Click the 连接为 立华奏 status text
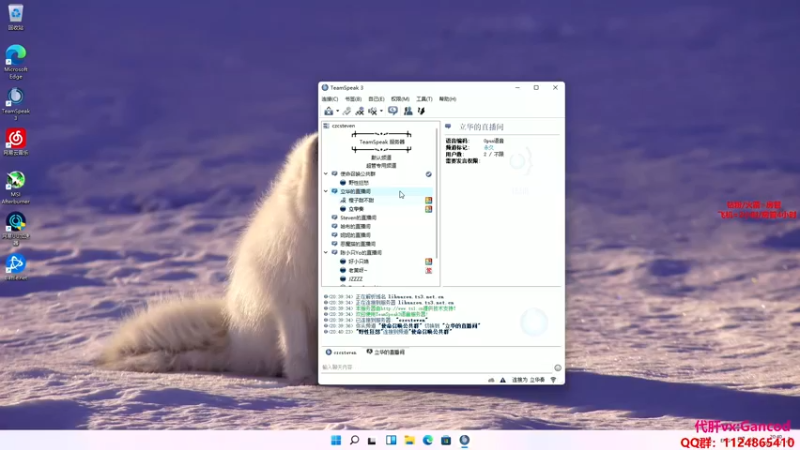The image size is (800, 450). point(529,380)
